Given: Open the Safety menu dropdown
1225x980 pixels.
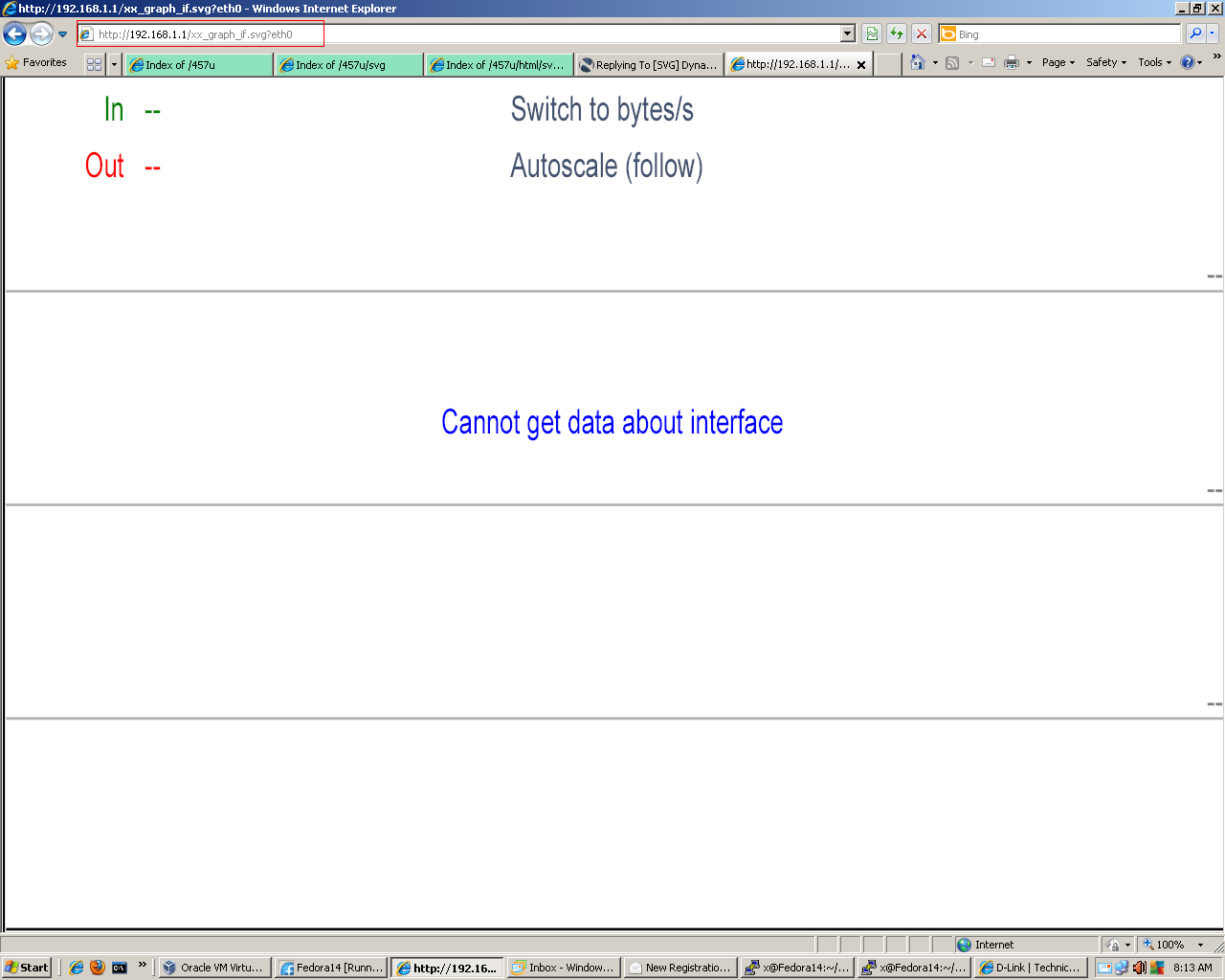Looking at the screenshot, I should [1106, 62].
